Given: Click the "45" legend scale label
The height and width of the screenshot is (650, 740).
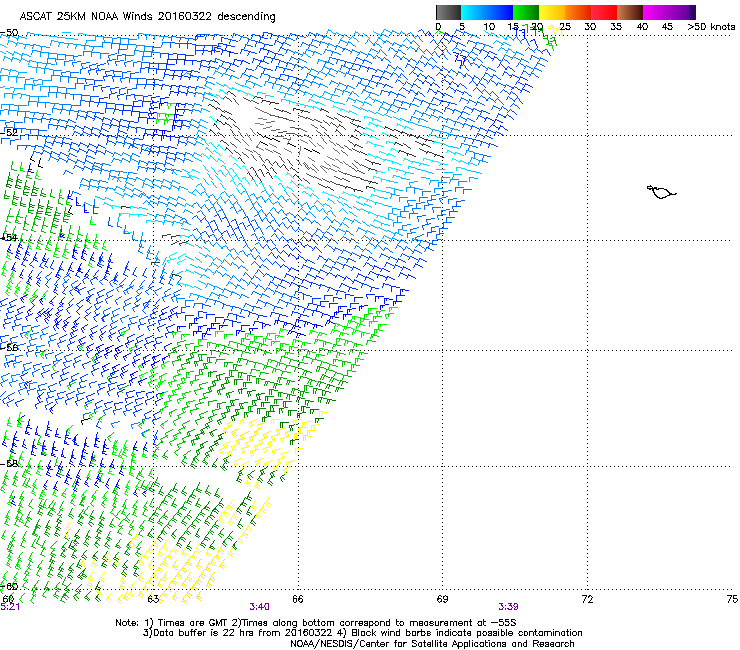Looking at the screenshot, I should (x=667, y=26).
